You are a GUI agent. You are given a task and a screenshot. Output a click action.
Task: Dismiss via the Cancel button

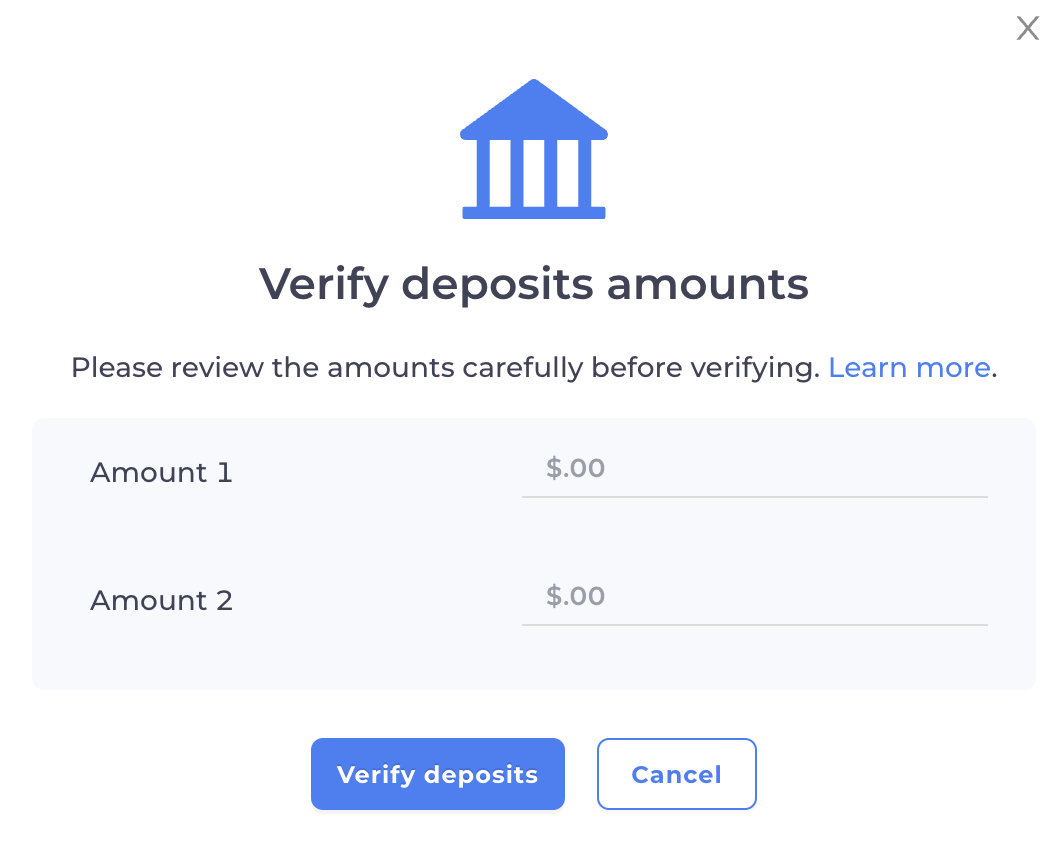[x=676, y=774]
